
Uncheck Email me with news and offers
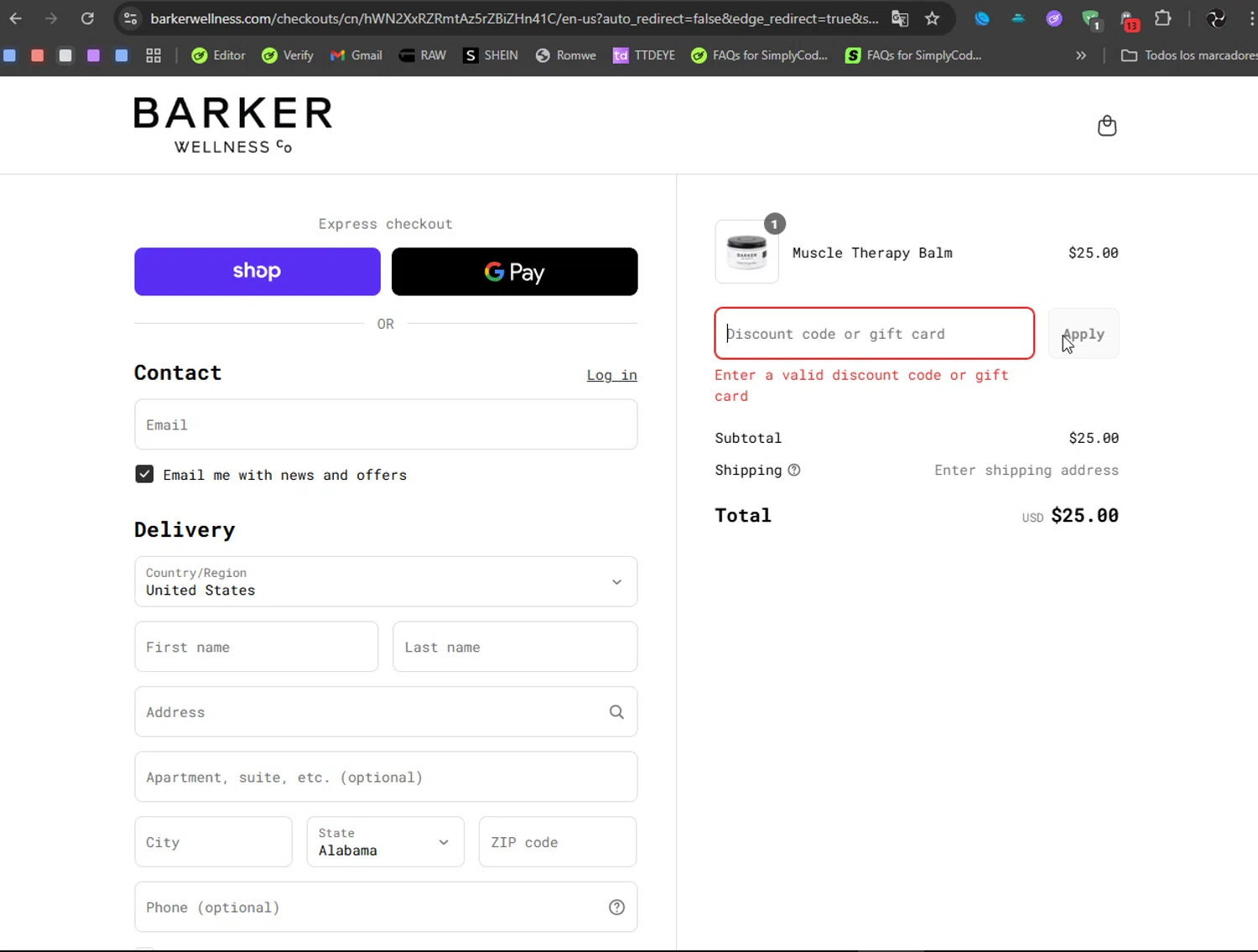coord(144,475)
